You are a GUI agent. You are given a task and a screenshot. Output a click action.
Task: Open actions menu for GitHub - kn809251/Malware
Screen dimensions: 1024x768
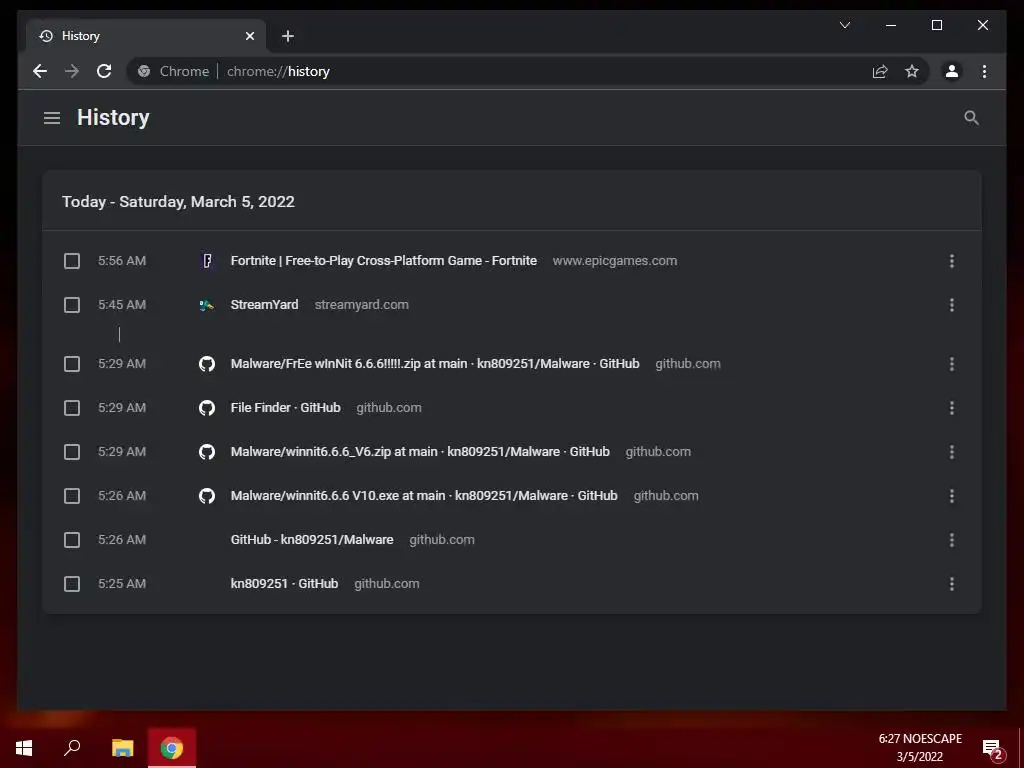tap(952, 540)
